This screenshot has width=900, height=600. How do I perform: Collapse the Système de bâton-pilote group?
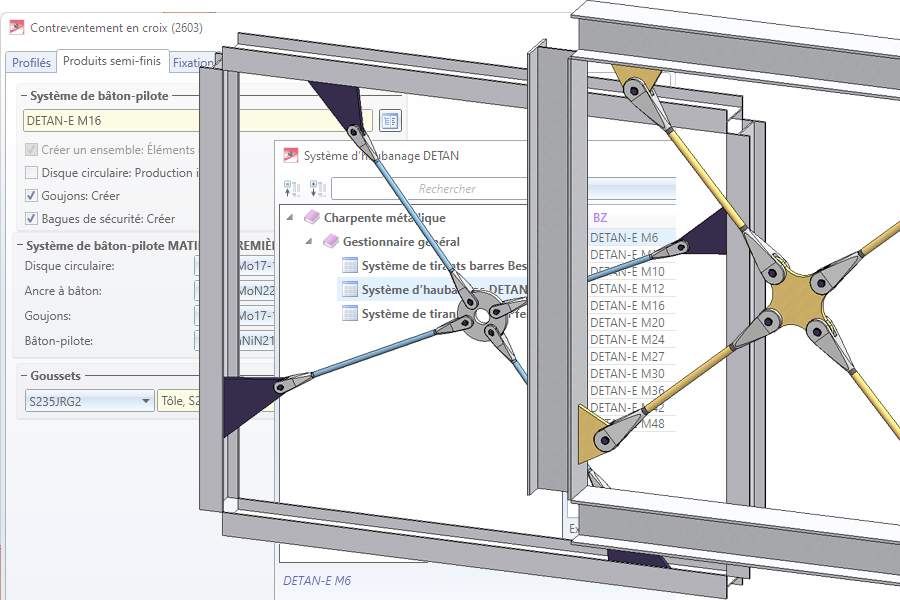click(x=24, y=96)
